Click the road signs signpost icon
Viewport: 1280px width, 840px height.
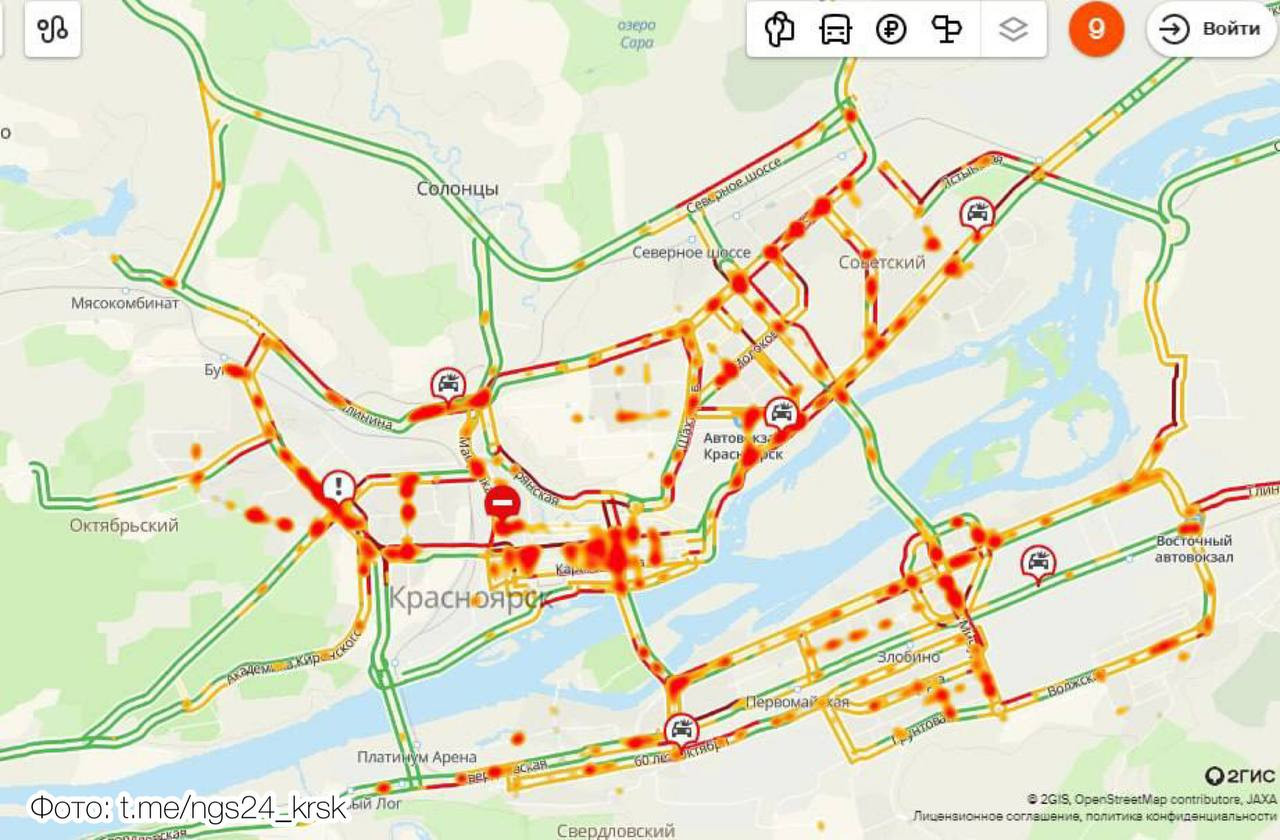coord(946,29)
